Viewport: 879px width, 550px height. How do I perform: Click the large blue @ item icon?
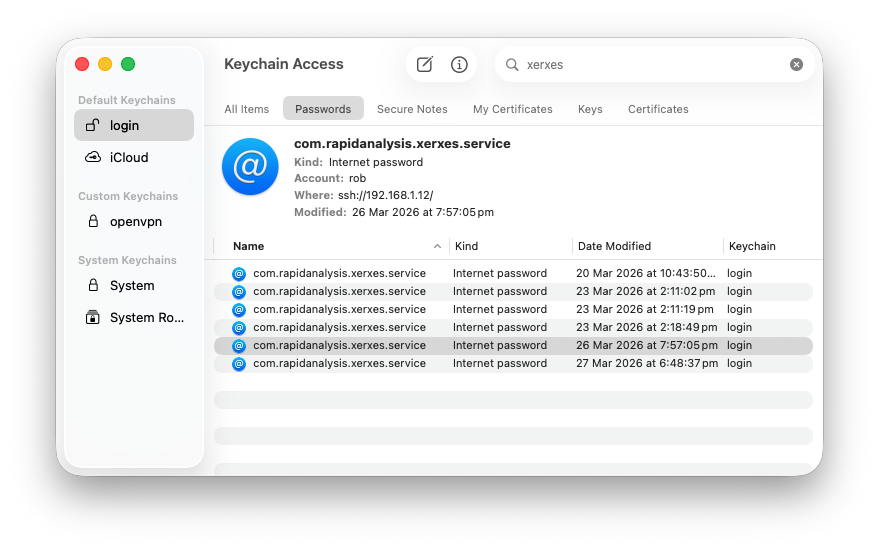point(250,167)
